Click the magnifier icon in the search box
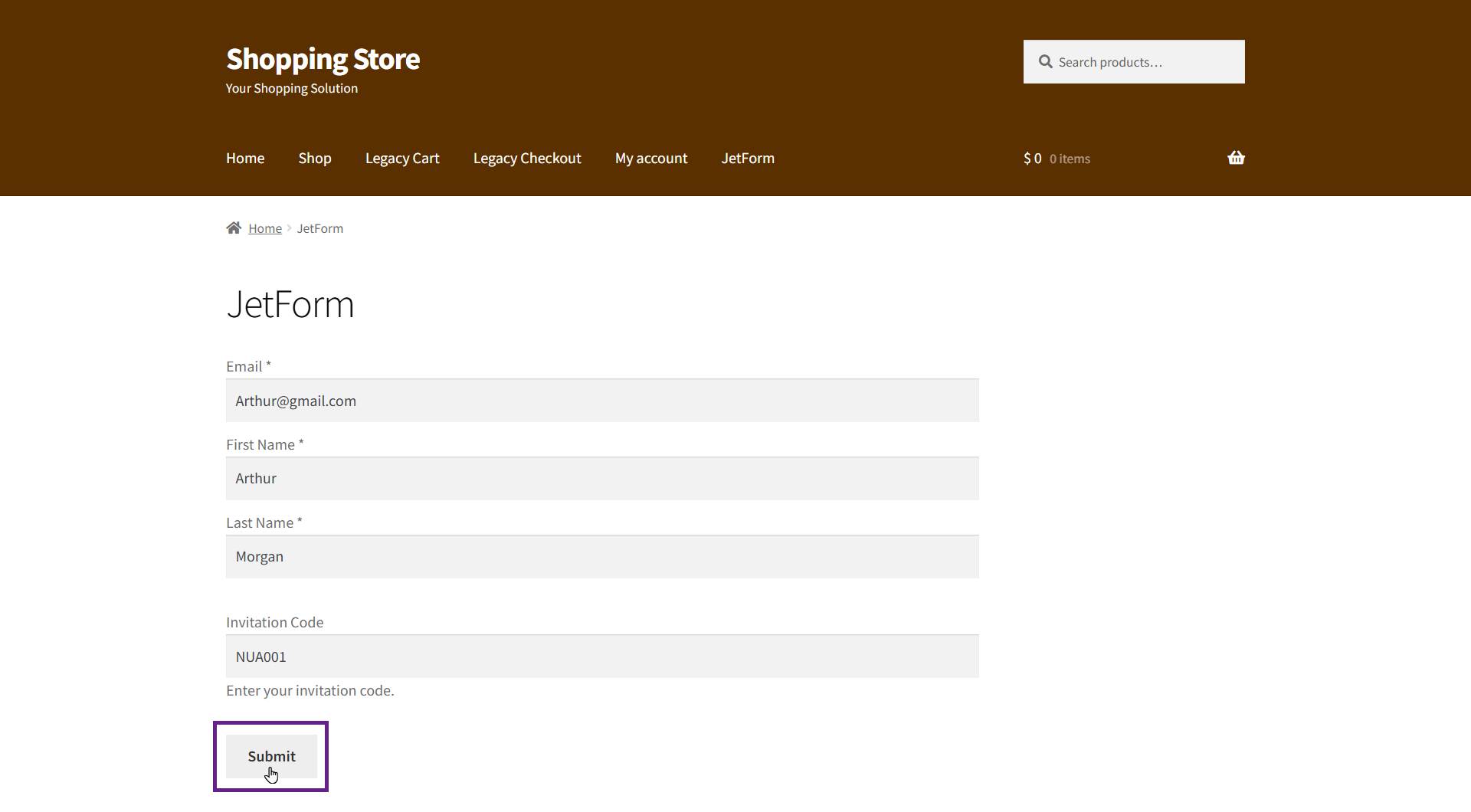This screenshot has width=1471, height=812. click(x=1045, y=61)
